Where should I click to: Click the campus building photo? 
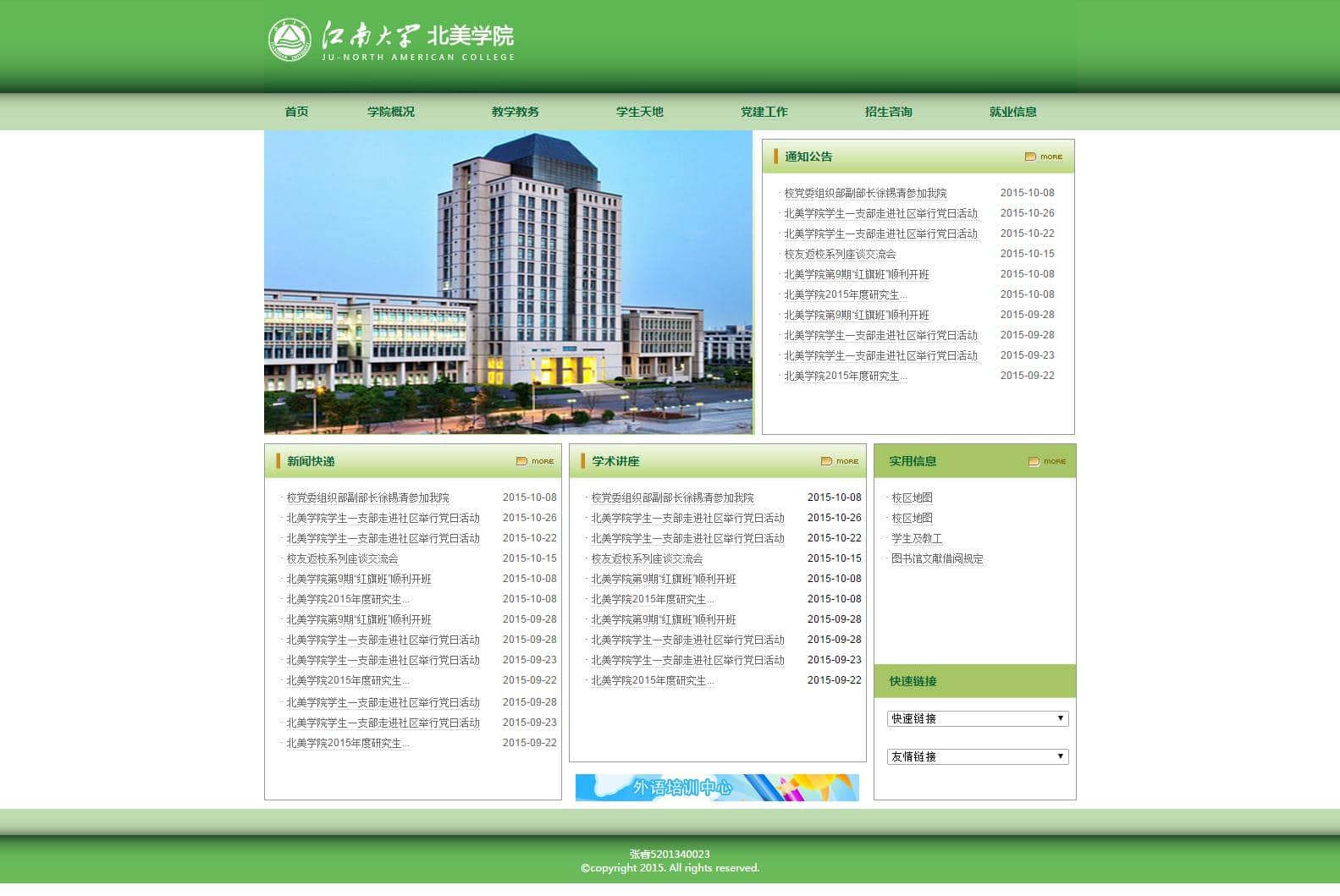click(508, 282)
